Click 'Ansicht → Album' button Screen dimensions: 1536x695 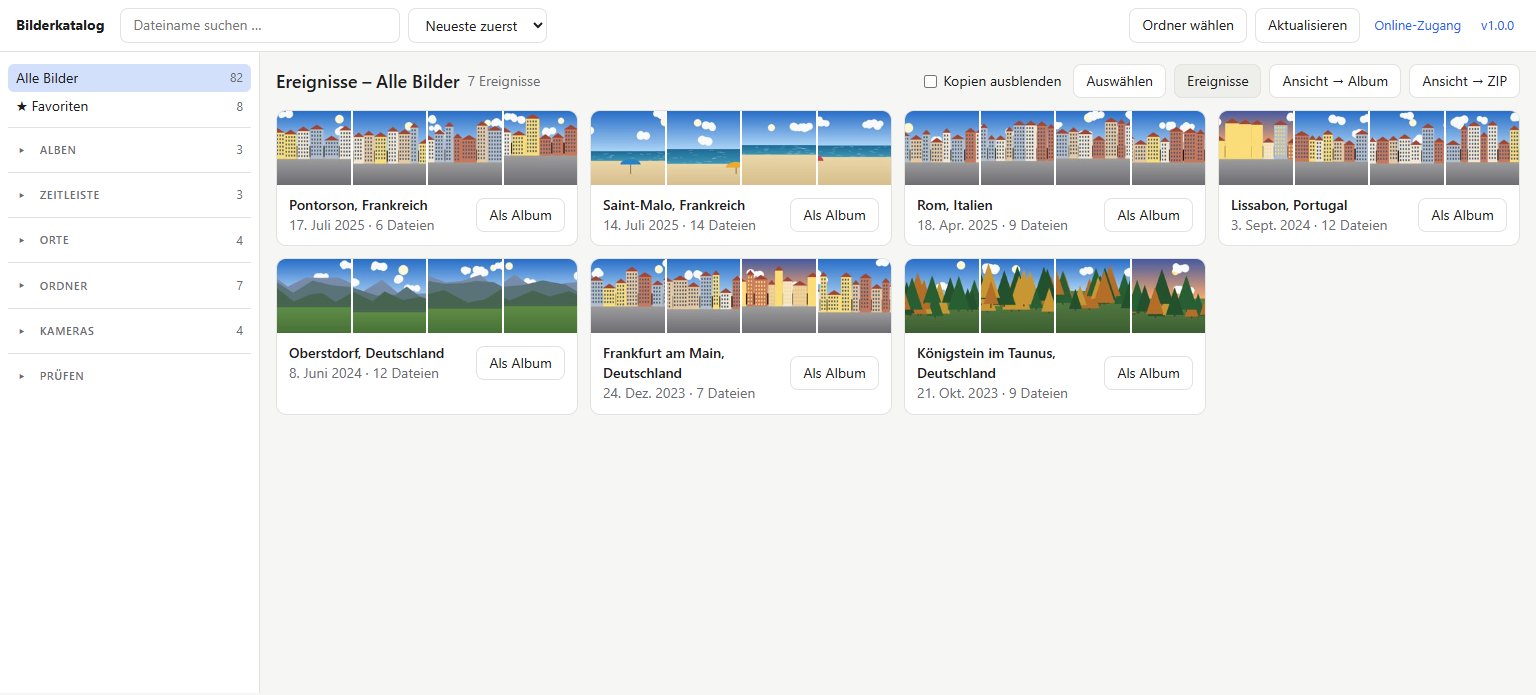pos(1335,81)
